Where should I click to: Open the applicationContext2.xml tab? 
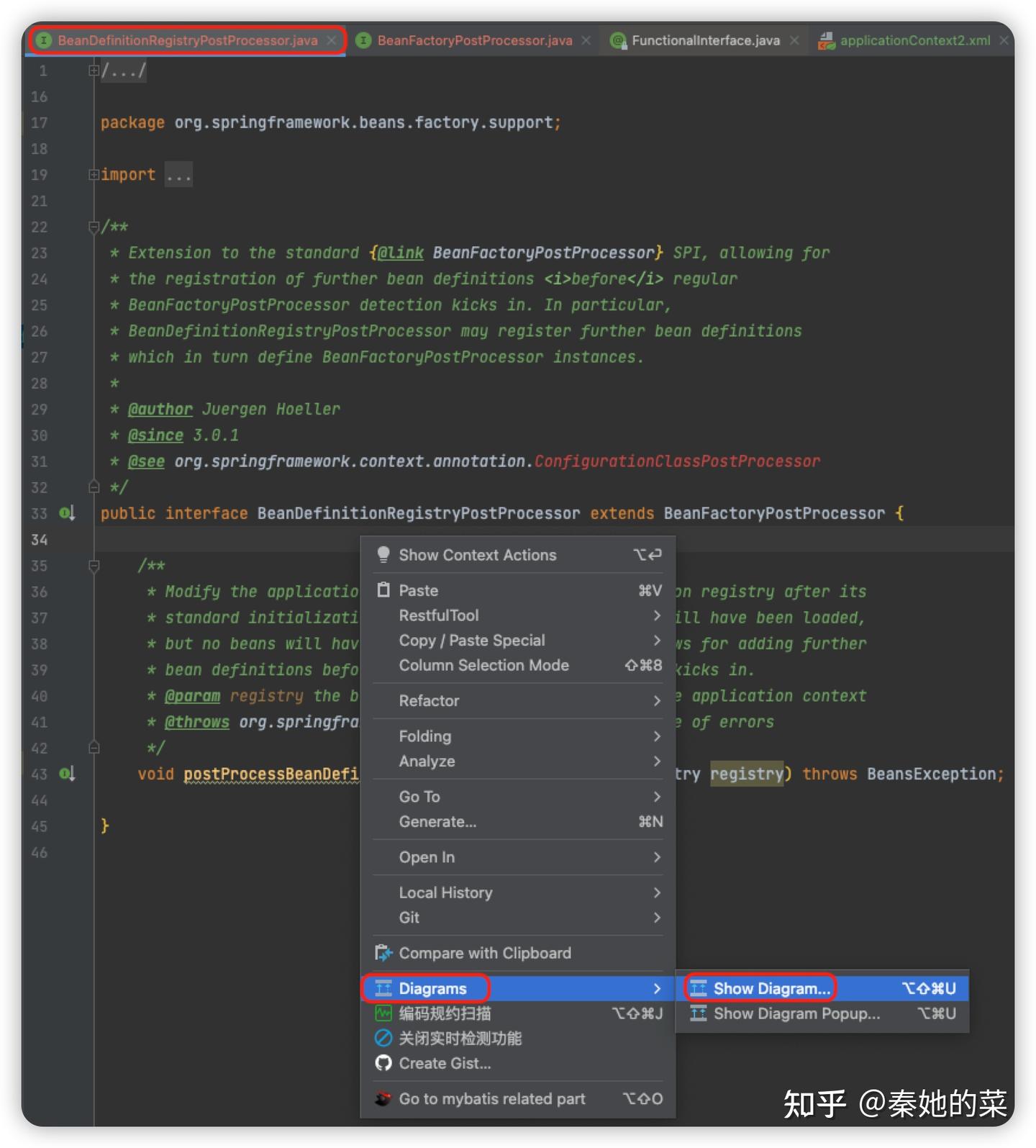click(x=914, y=40)
